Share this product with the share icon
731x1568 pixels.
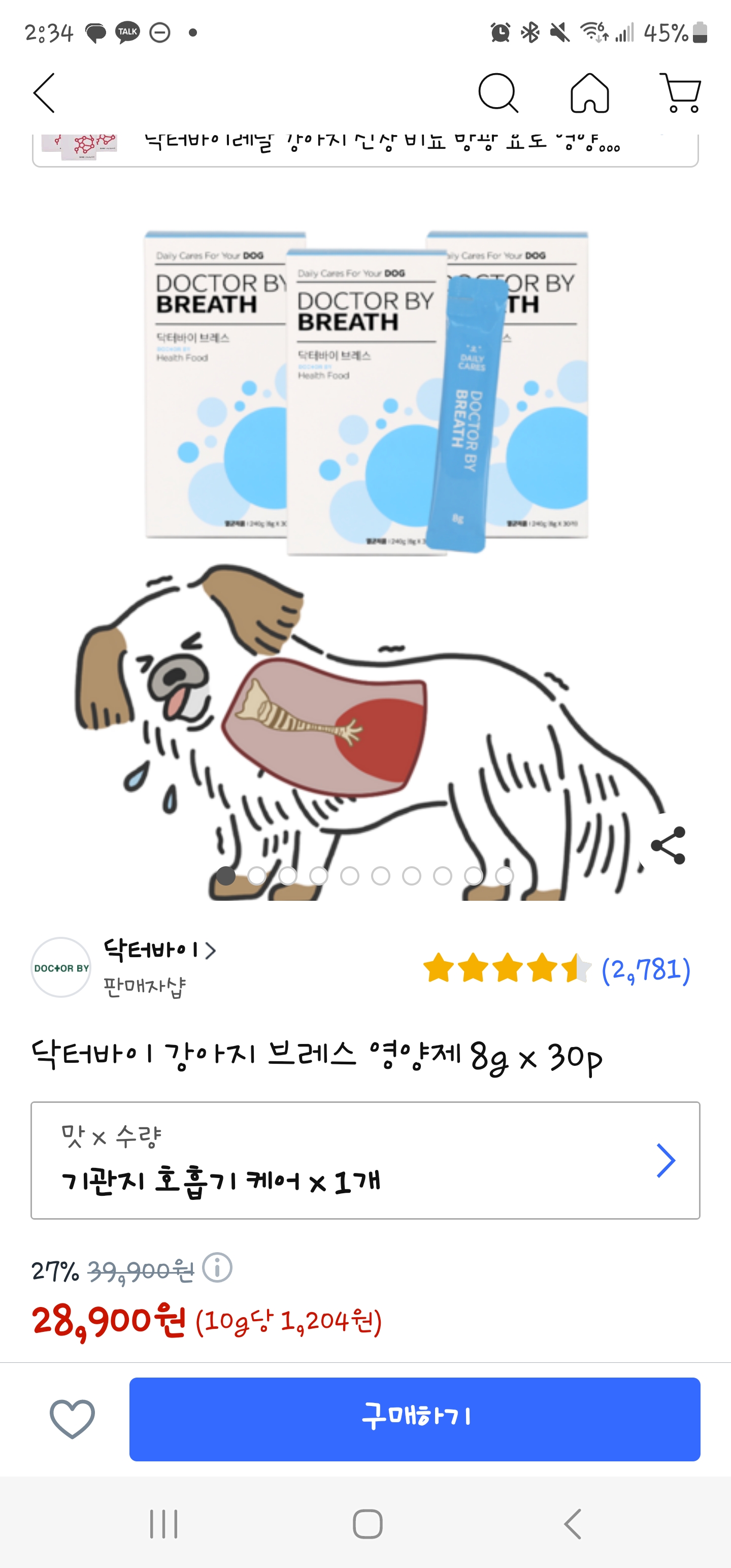tap(669, 845)
